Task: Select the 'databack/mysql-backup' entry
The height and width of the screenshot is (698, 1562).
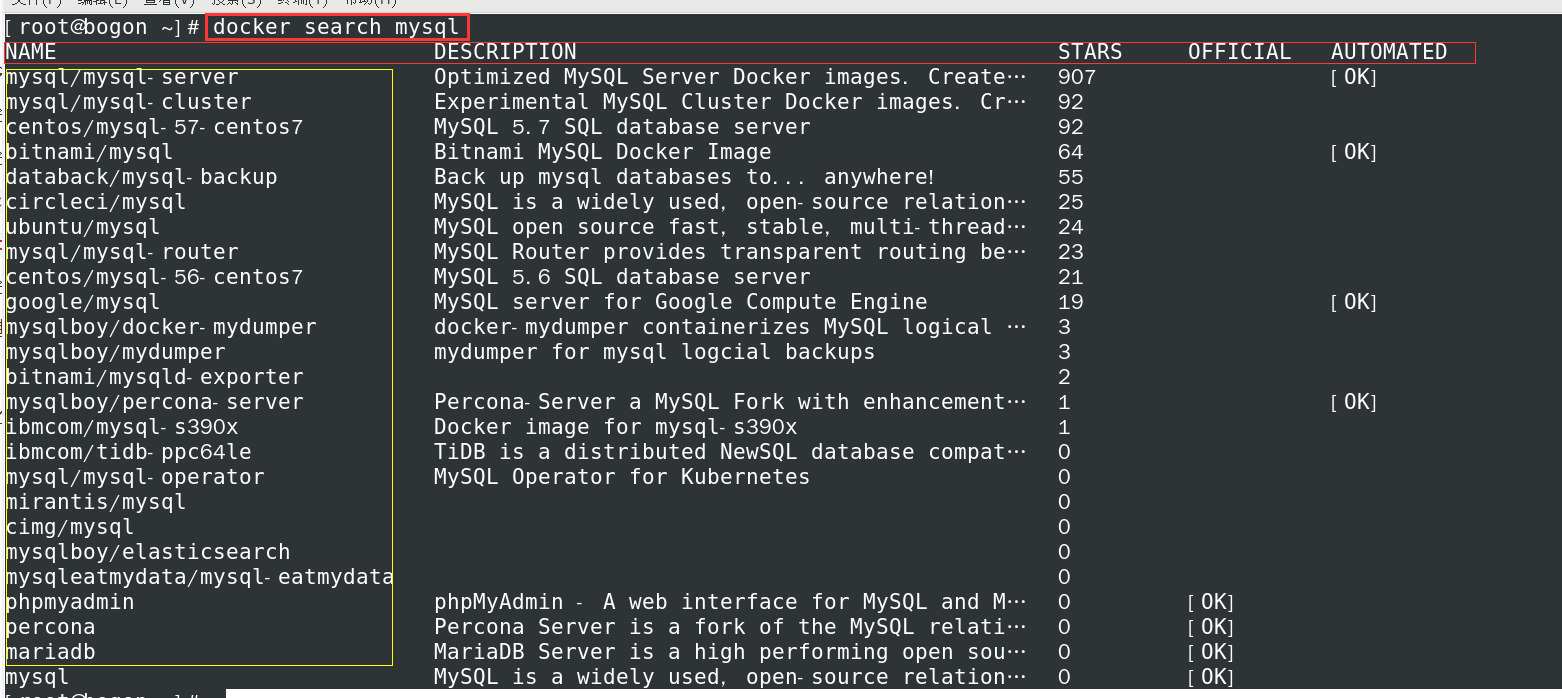Action: tap(141, 177)
